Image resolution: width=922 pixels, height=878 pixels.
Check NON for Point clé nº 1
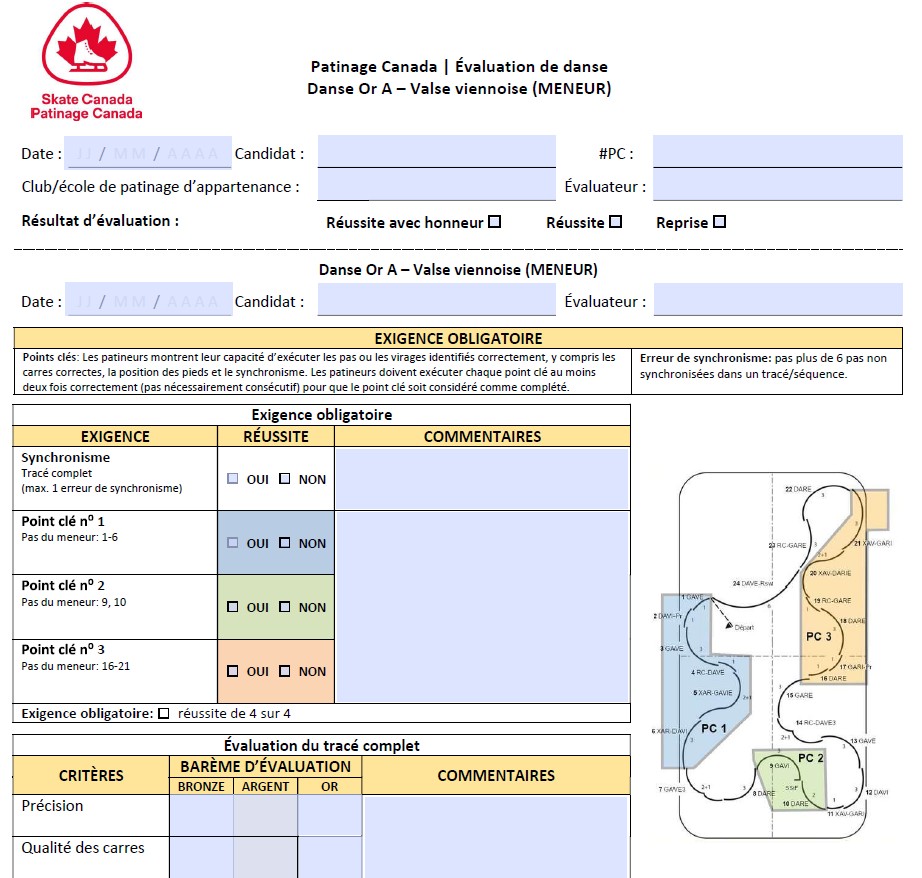[x=285, y=543]
